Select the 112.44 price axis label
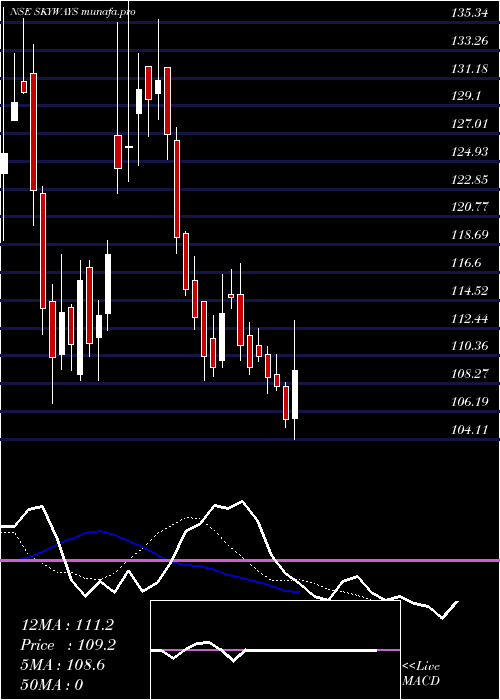Screen dimensions: 500x700 tap(469, 318)
